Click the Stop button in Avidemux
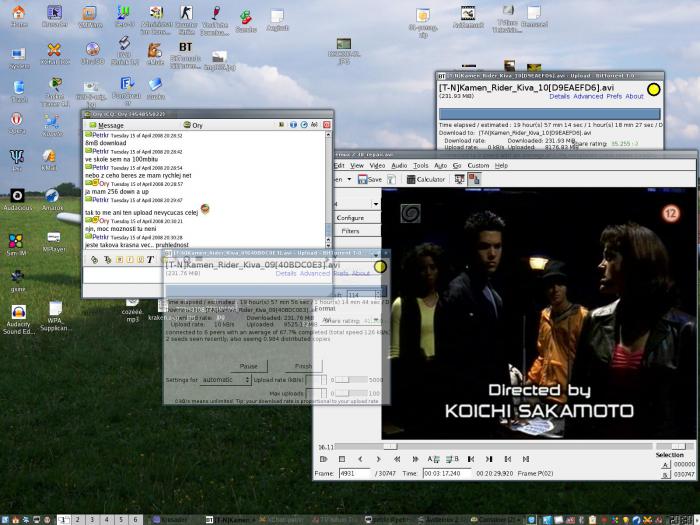 (x=342, y=459)
